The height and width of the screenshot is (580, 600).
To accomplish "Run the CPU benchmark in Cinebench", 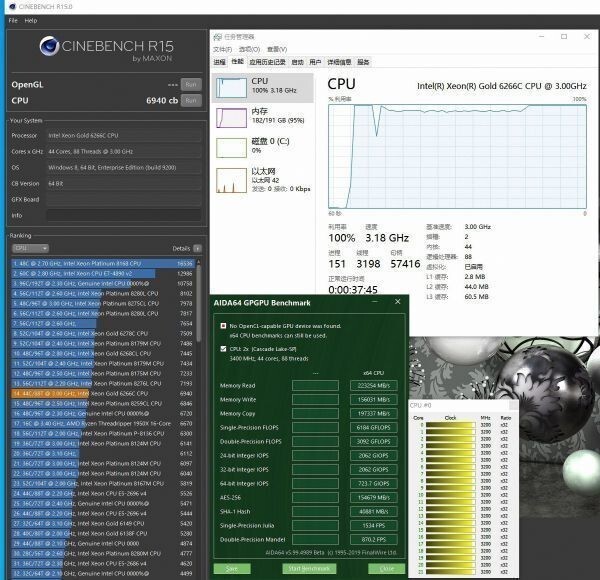I will pyautogui.click(x=190, y=100).
